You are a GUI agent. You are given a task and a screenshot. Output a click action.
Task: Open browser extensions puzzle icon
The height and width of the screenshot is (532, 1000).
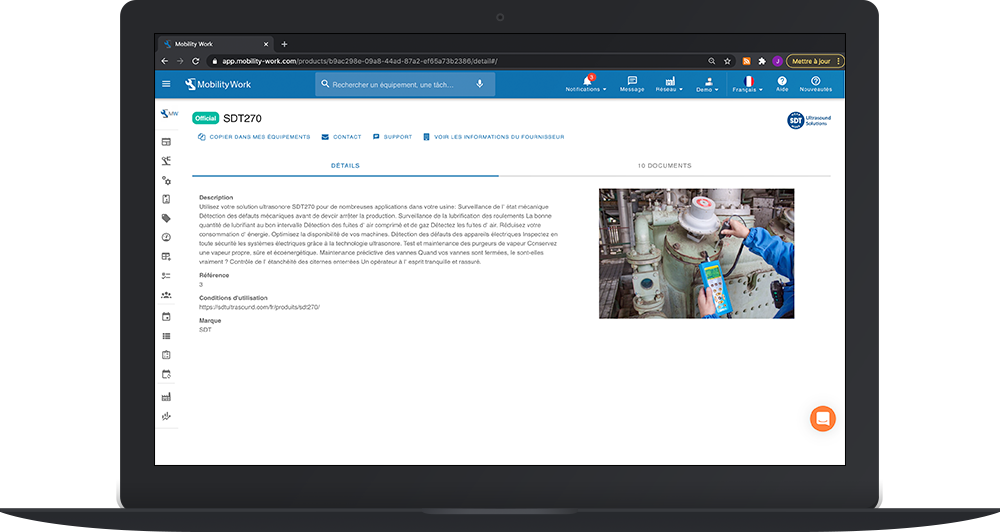pos(761,61)
